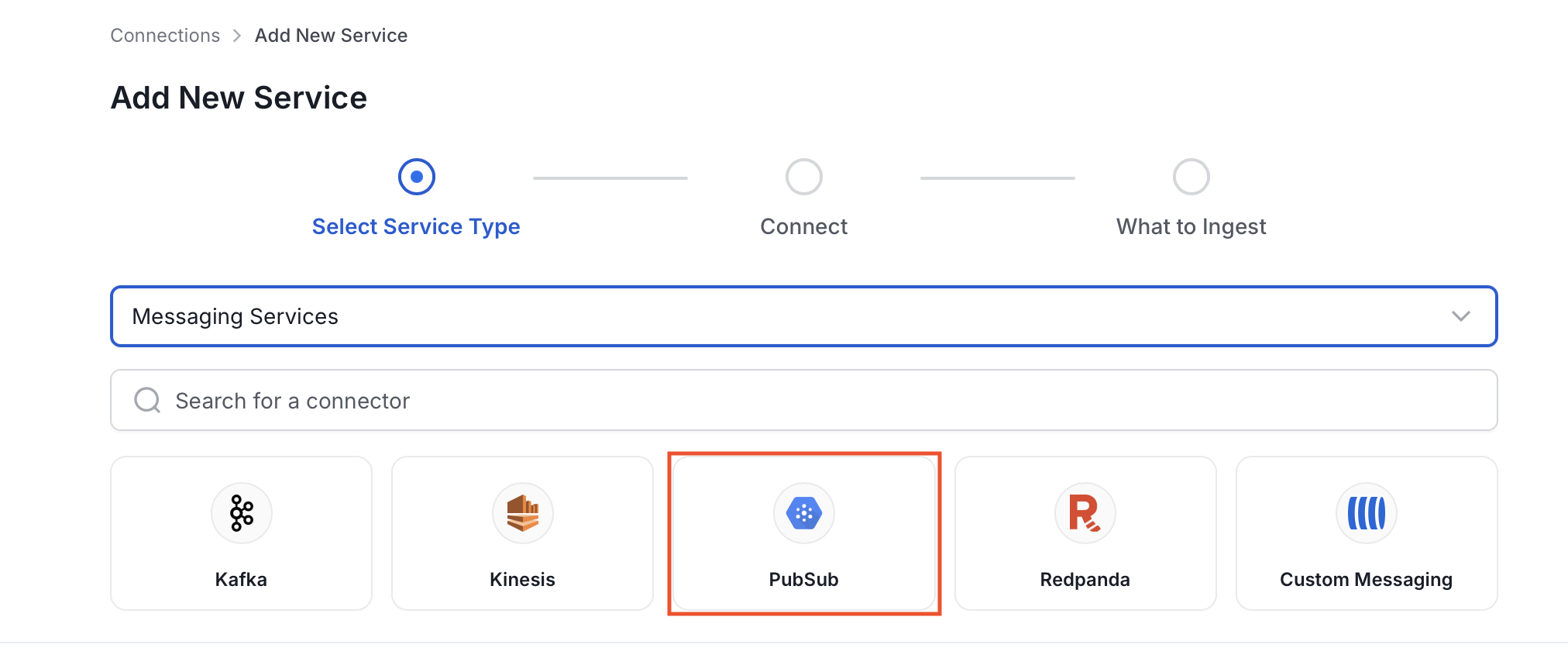
Task: Open the Messaging Services category selector
Action: pos(804,316)
